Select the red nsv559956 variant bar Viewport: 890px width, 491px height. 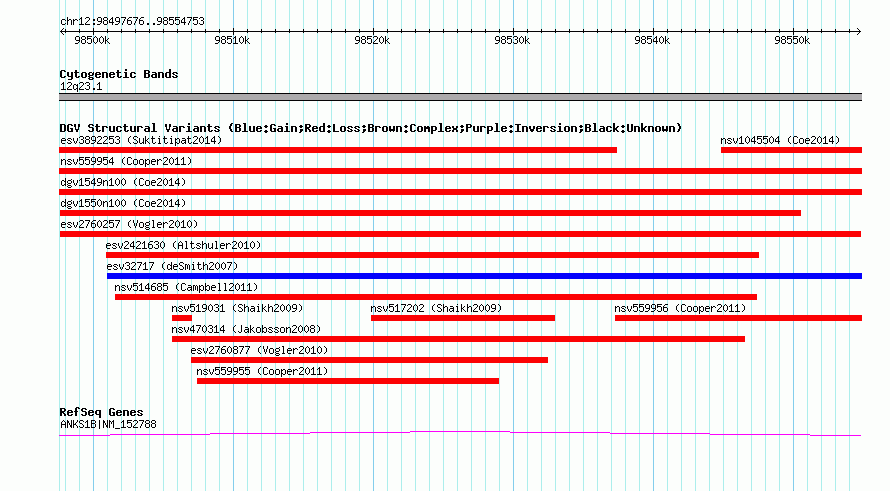(x=738, y=318)
